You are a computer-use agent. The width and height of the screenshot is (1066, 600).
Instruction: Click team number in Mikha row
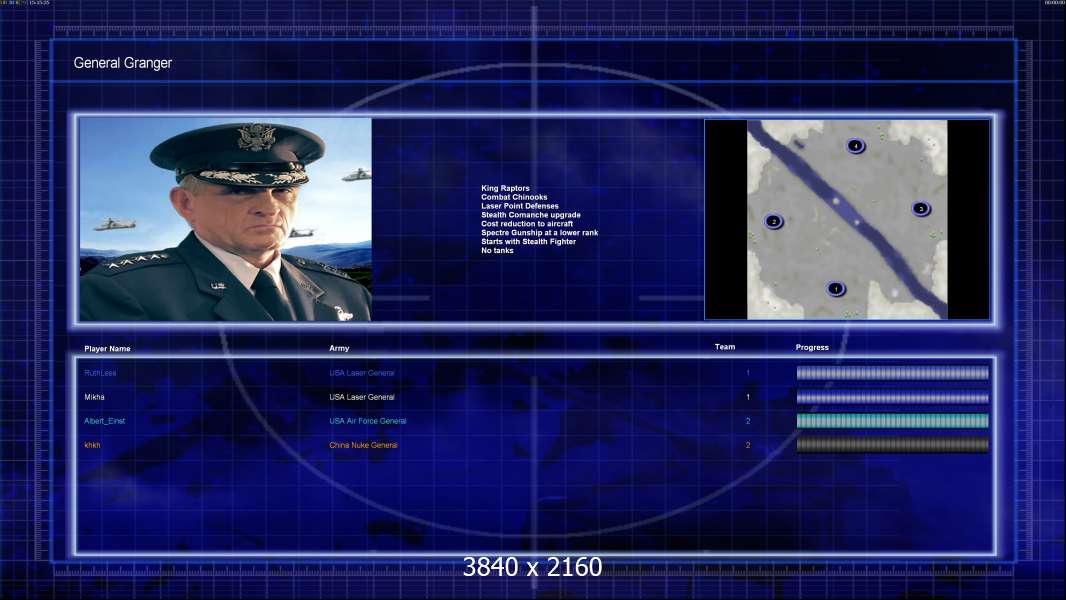748,397
